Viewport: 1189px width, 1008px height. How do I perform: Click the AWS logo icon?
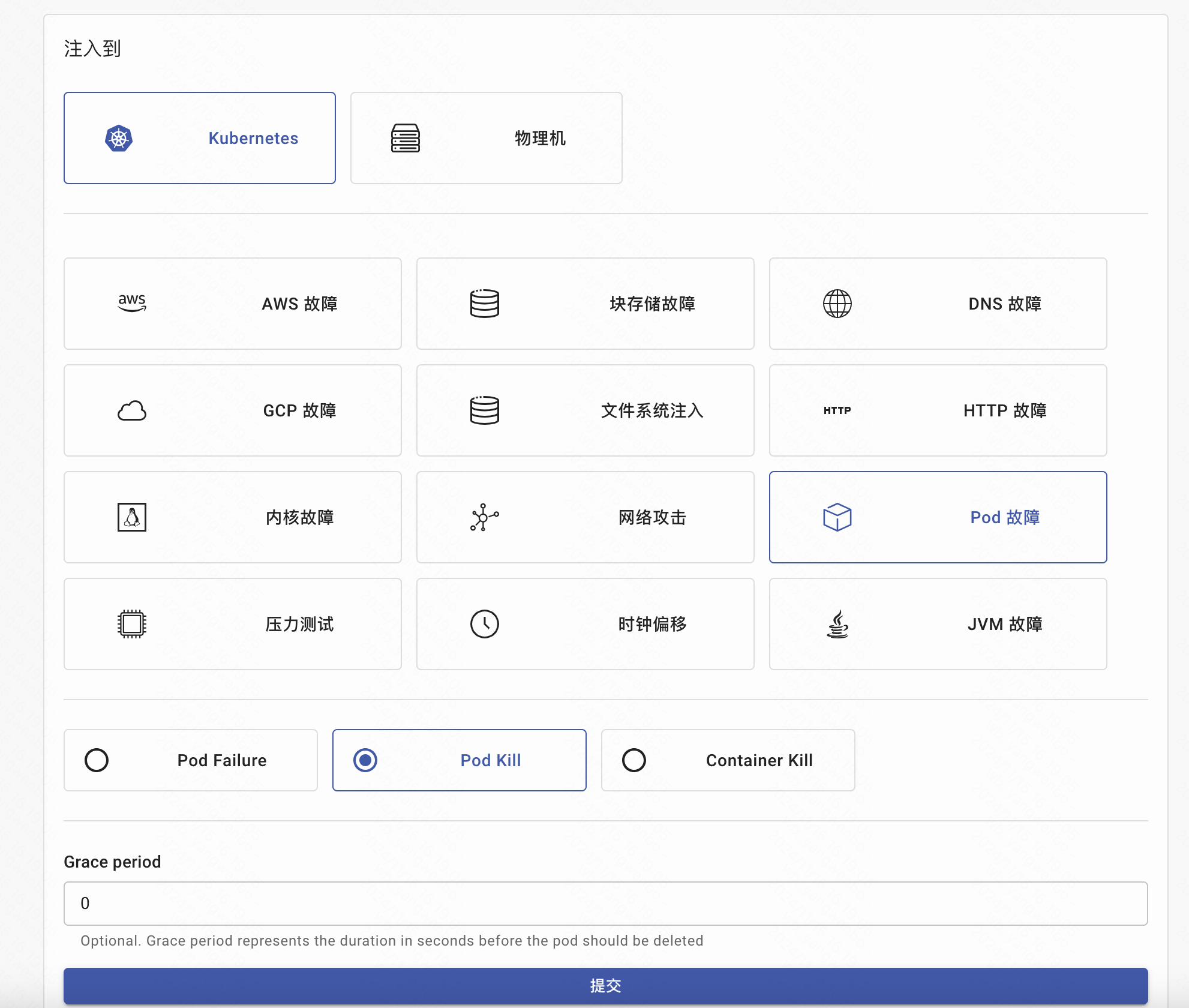132,303
